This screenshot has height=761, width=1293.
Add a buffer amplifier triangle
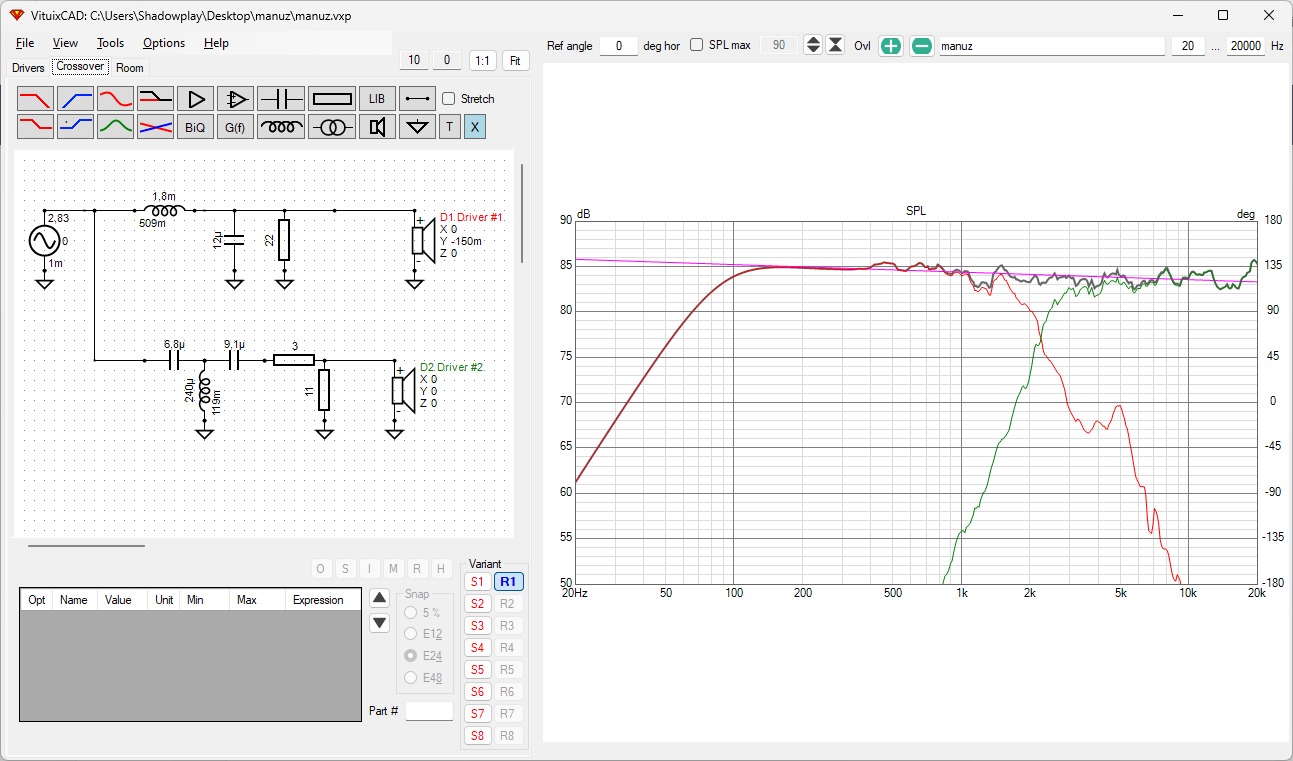(x=195, y=99)
